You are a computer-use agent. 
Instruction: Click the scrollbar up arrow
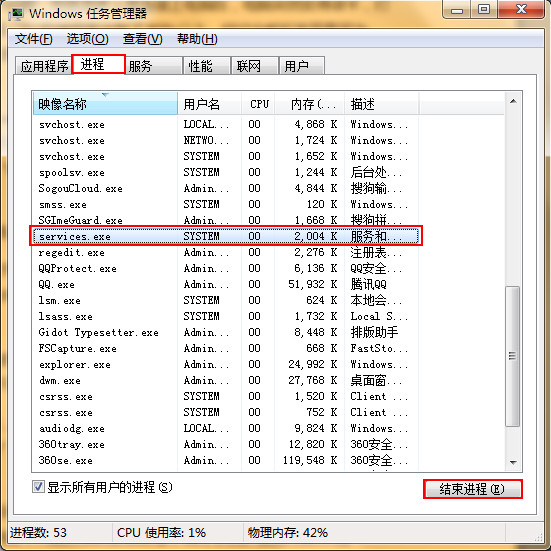(x=513, y=102)
